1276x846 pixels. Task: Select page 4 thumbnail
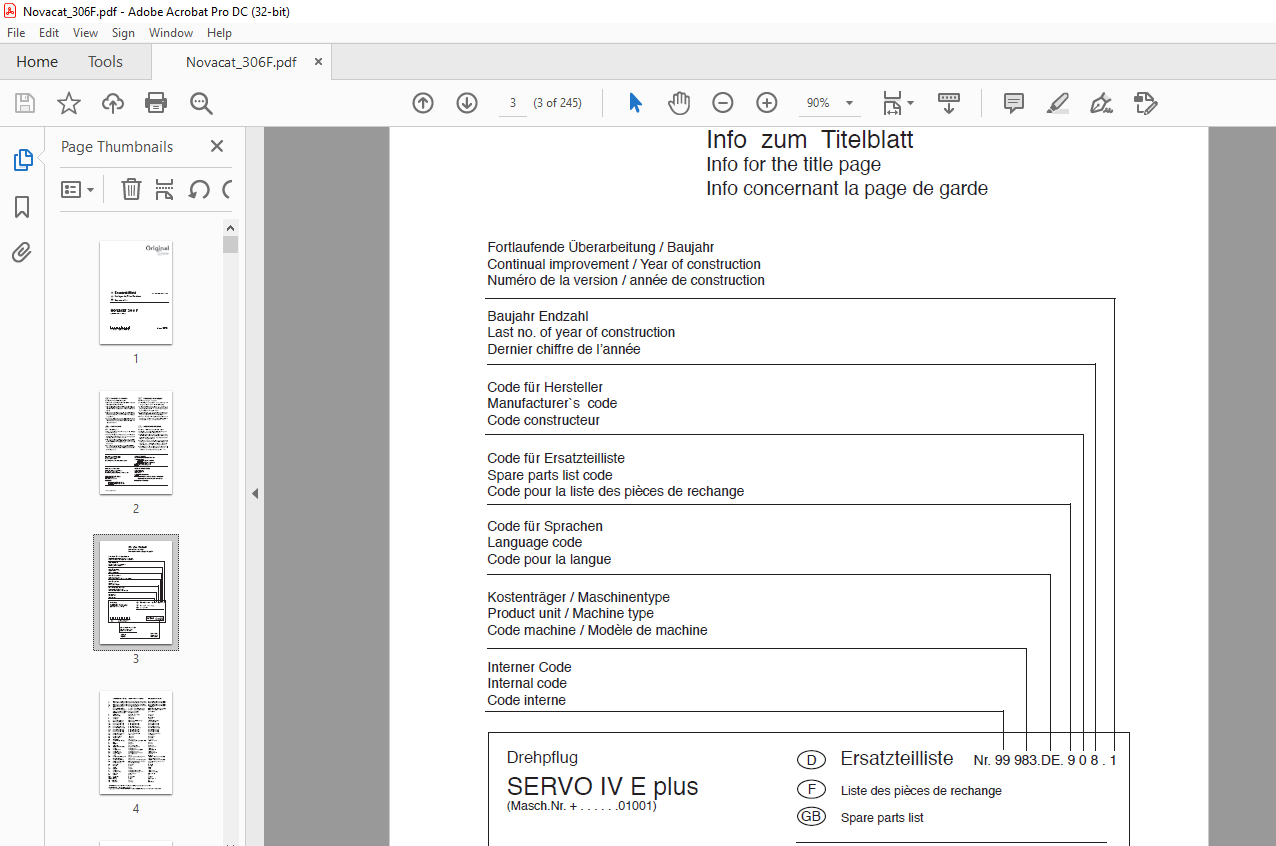136,742
